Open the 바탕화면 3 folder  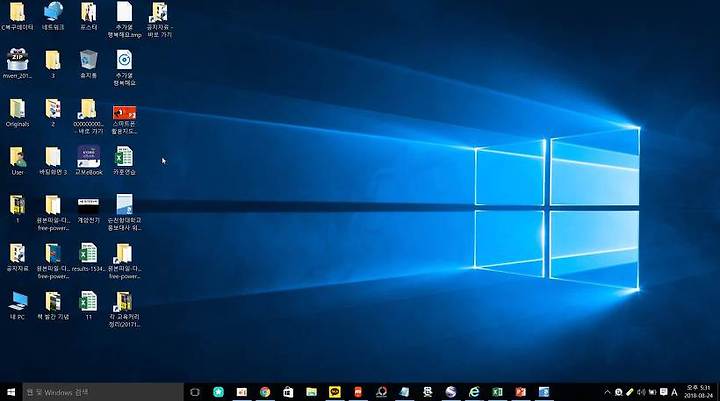point(53,161)
